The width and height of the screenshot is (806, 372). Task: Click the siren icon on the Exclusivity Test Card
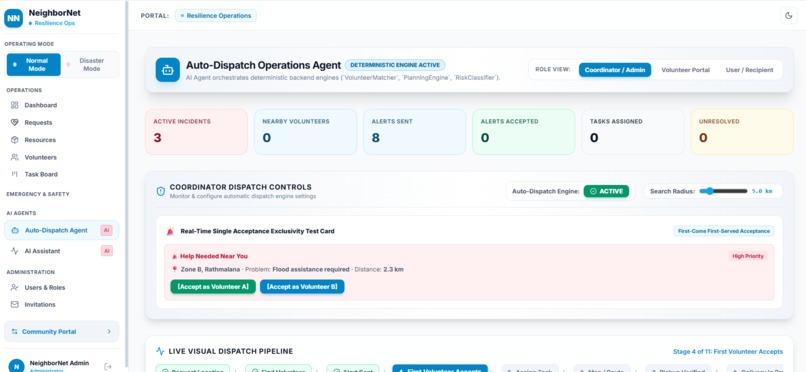(170, 231)
